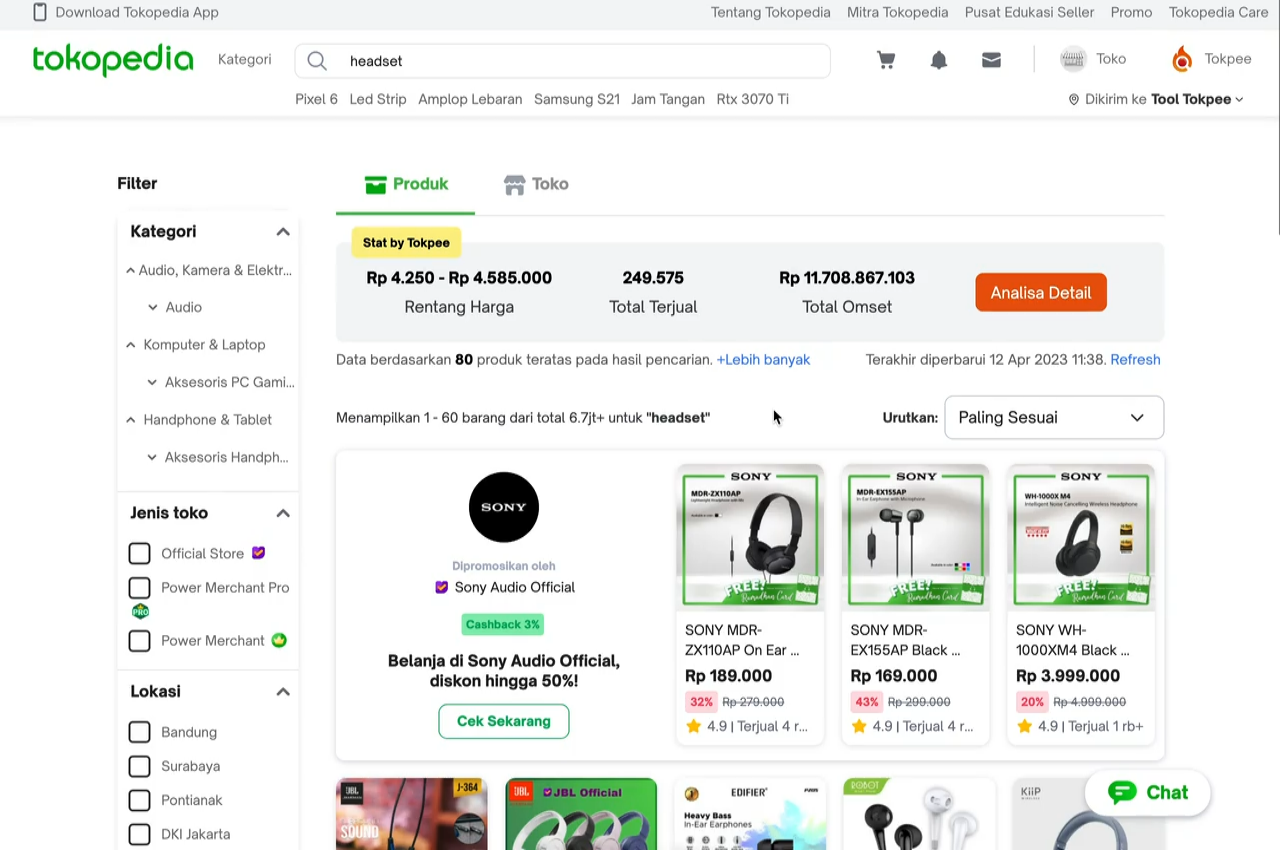Open the SONY MDR-ZX110AP product thumbnail
The width and height of the screenshot is (1280, 850).
750,537
